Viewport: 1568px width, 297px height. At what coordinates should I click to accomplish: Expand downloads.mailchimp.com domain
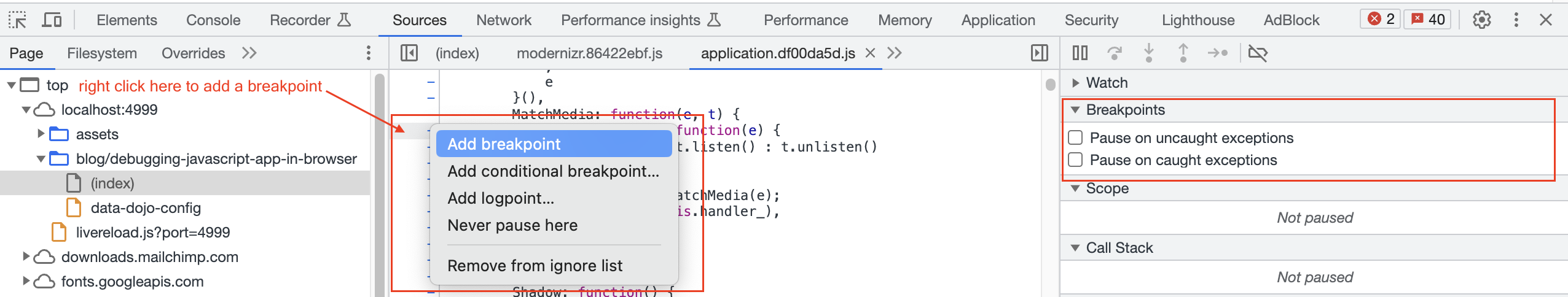point(26,256)
